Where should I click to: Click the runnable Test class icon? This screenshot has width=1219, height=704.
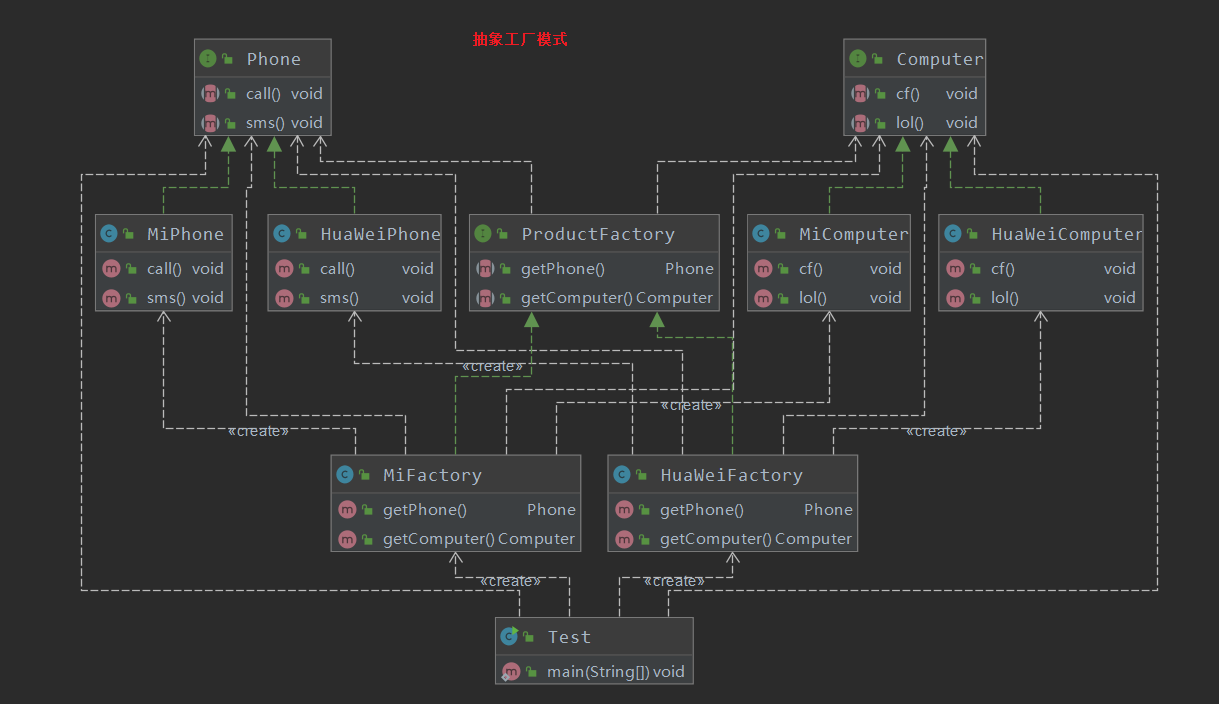tap(510, 636)
